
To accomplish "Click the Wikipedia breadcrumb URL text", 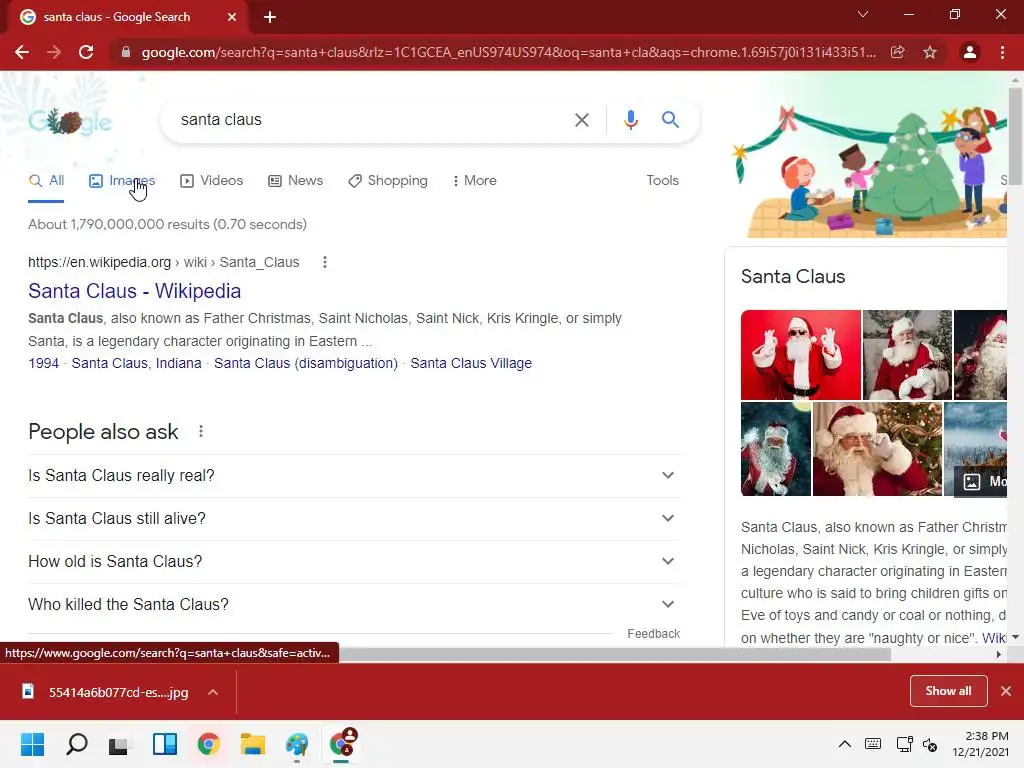I will click(163, 262).
